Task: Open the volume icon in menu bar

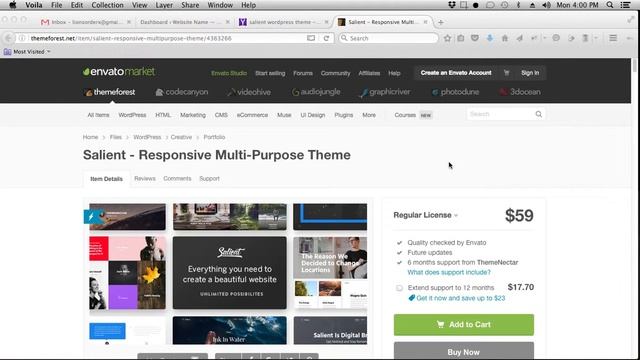Action: (x=546, y=5)
